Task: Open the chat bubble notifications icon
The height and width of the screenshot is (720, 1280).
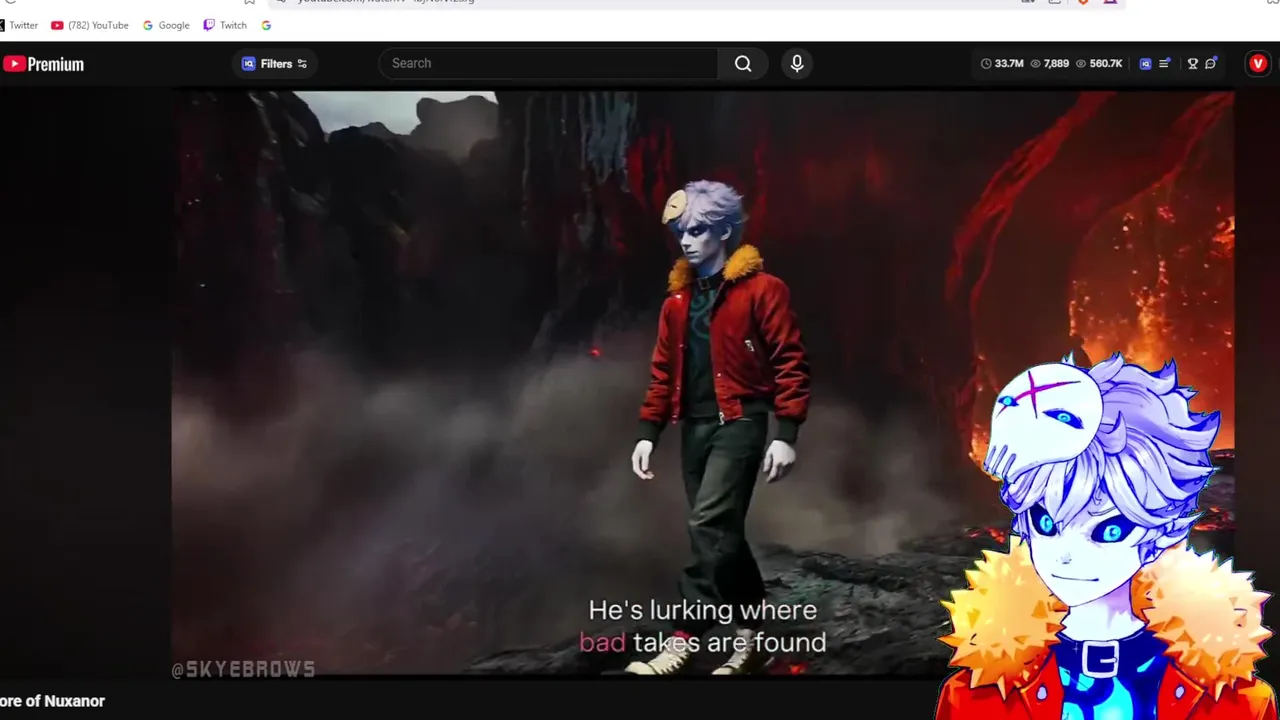Action: [1211, 63]
